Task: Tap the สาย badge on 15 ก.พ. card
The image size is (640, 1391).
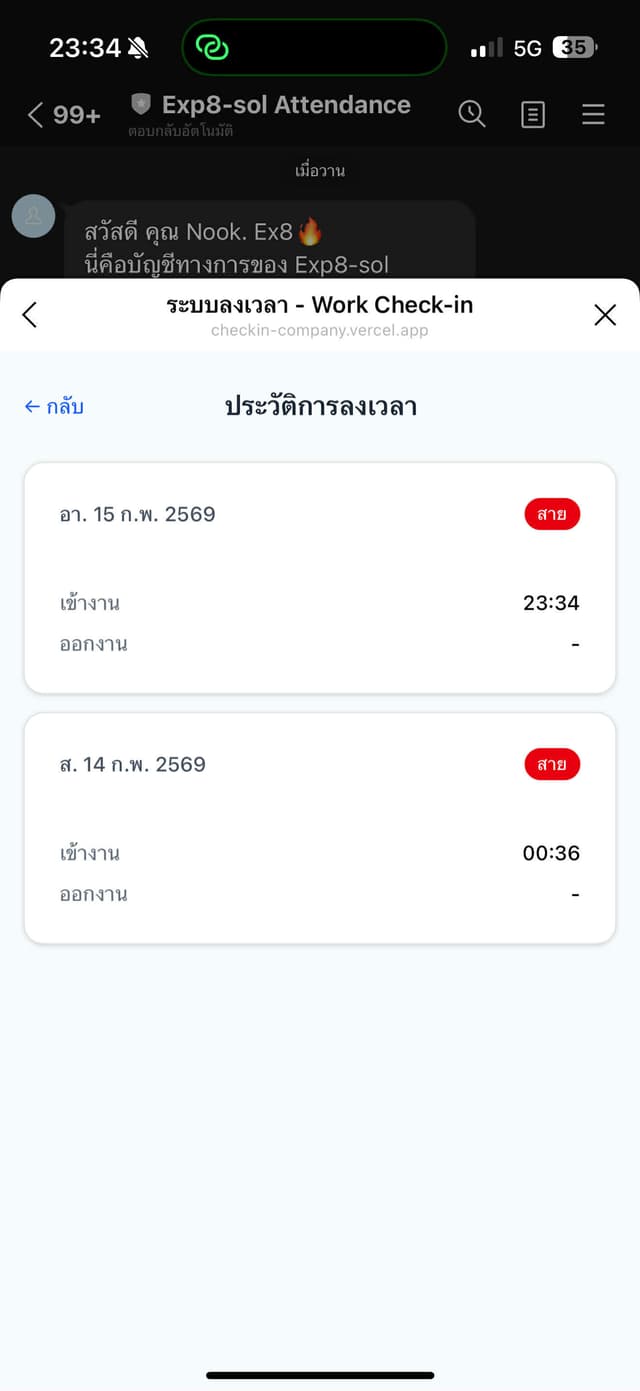Action: 552,513
